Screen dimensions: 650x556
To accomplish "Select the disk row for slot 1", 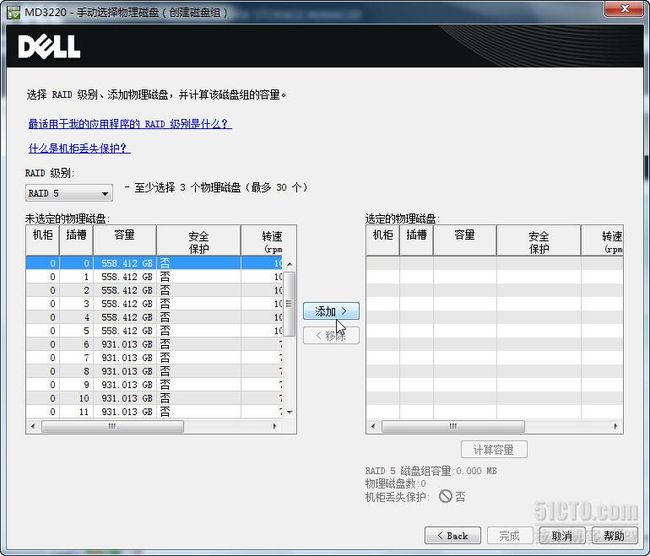I will [154, 277].
